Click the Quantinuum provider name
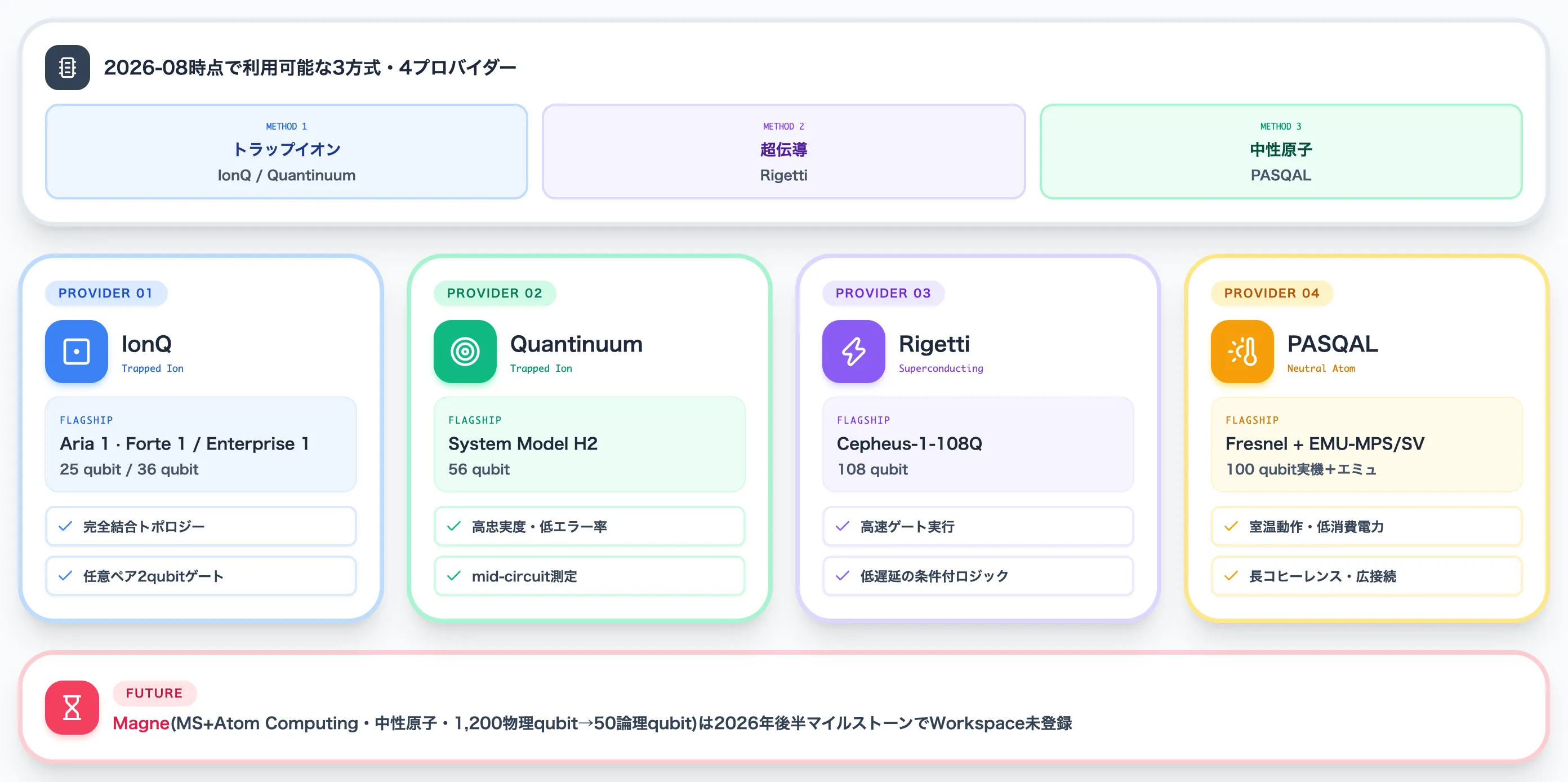Viewport: 1568px width, 782px height. click(x=576, y=344)
